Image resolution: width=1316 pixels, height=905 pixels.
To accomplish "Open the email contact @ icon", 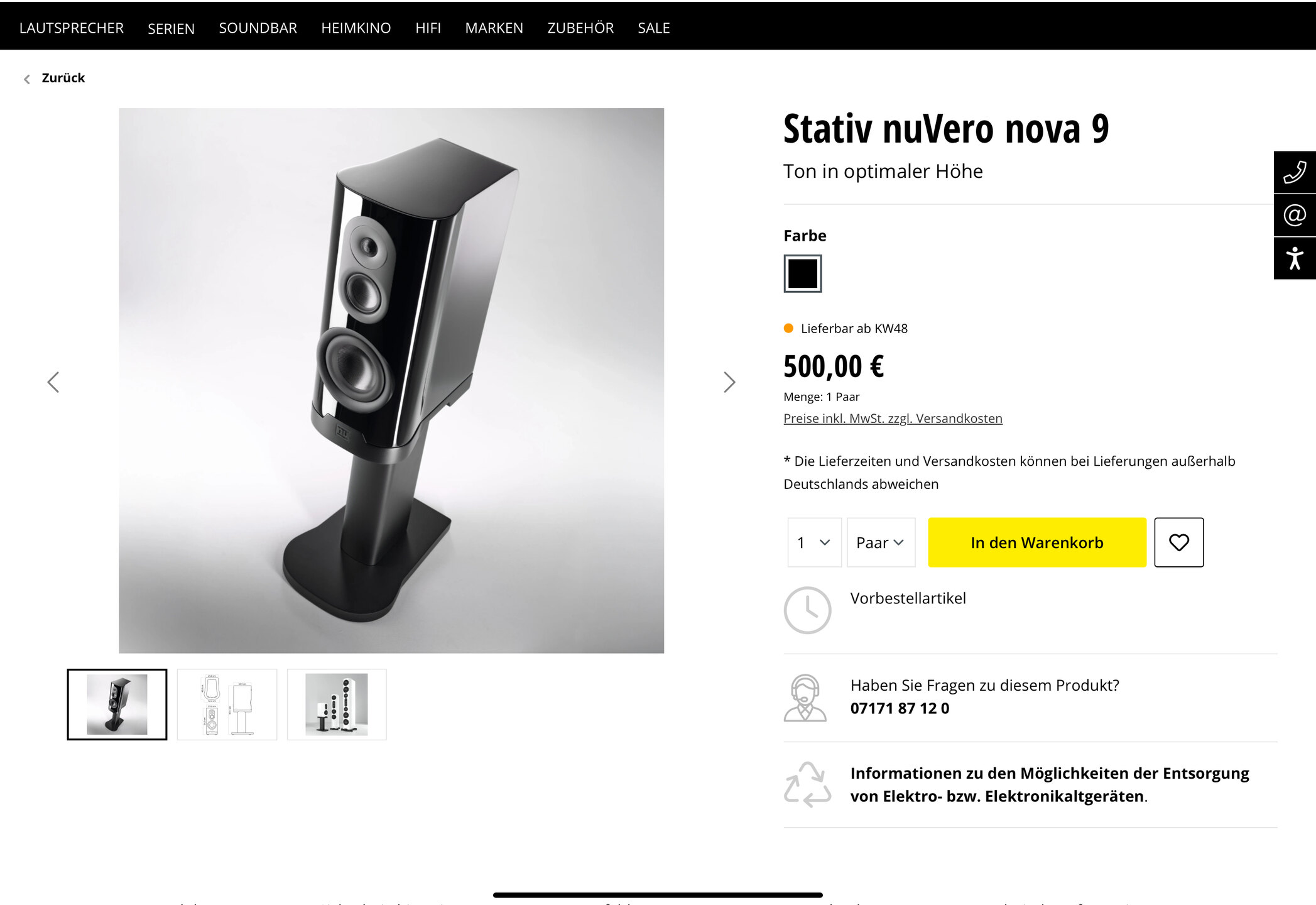I will click(1295, 215).
